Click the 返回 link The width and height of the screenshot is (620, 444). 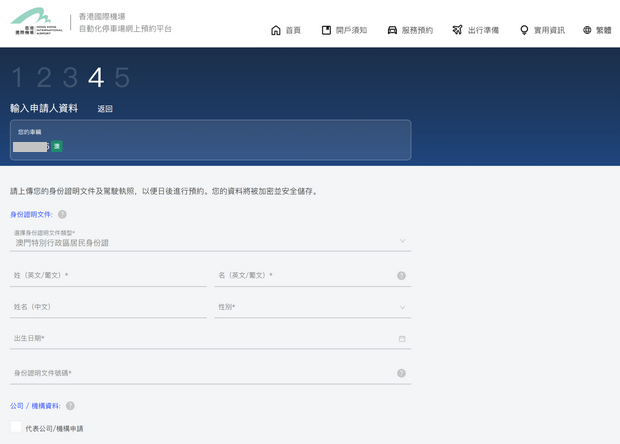[x=105, y=108]
